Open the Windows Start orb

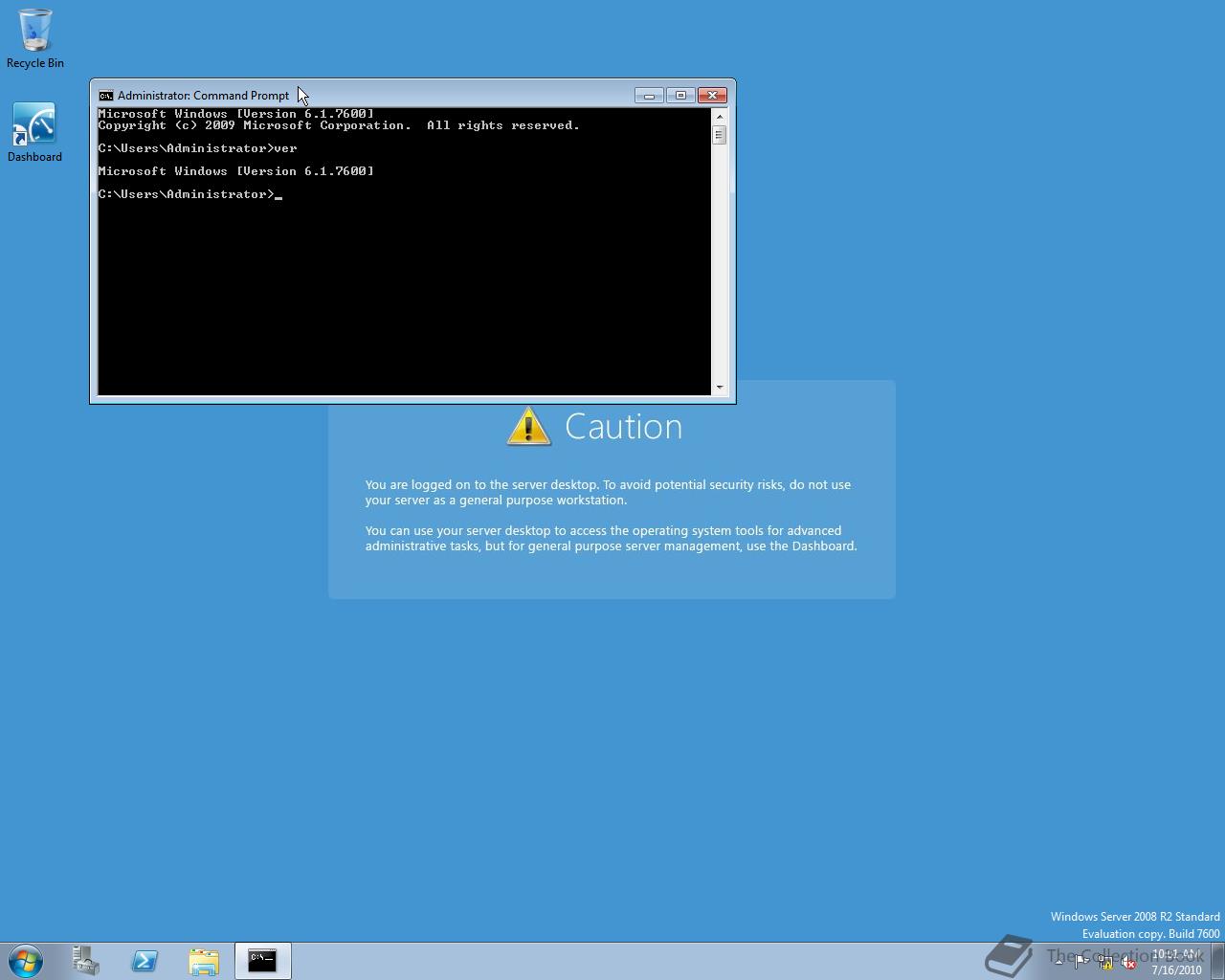(x=26, y=961)
